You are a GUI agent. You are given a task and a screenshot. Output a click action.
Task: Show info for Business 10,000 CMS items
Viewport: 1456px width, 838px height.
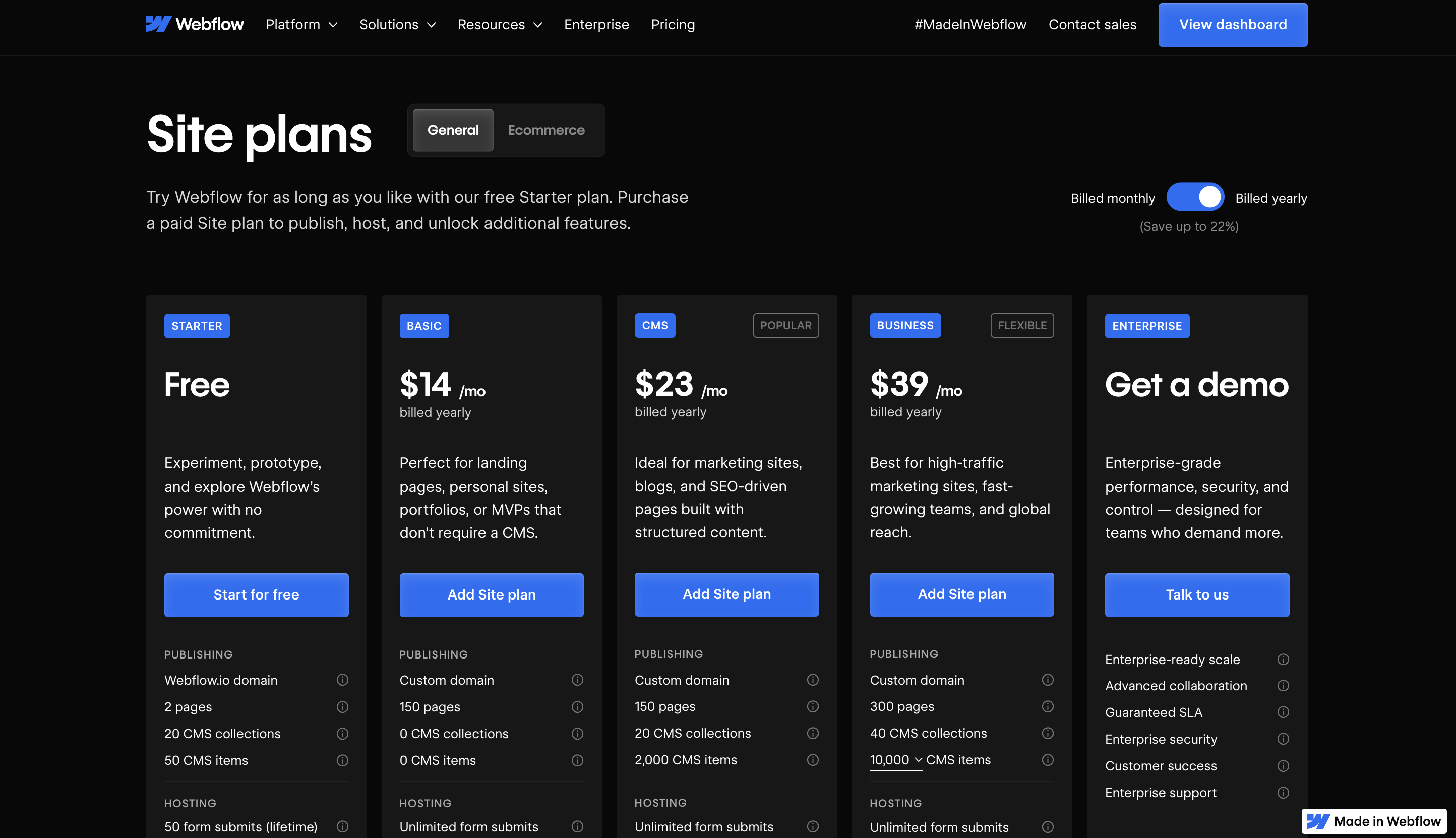click(1048, 760)
